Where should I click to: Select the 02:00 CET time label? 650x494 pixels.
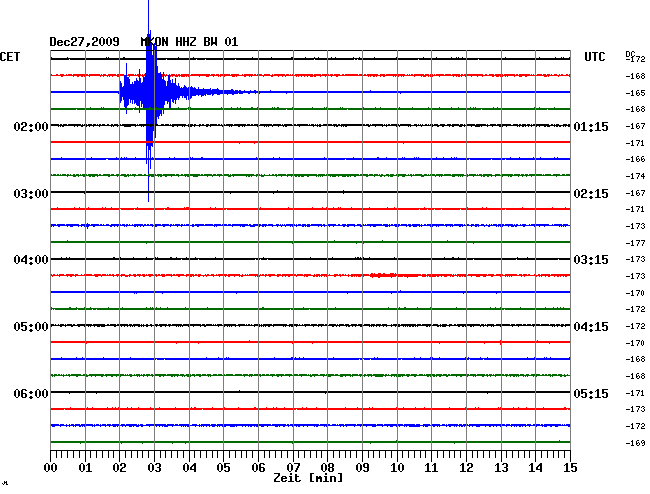click(x=31, y=126)
